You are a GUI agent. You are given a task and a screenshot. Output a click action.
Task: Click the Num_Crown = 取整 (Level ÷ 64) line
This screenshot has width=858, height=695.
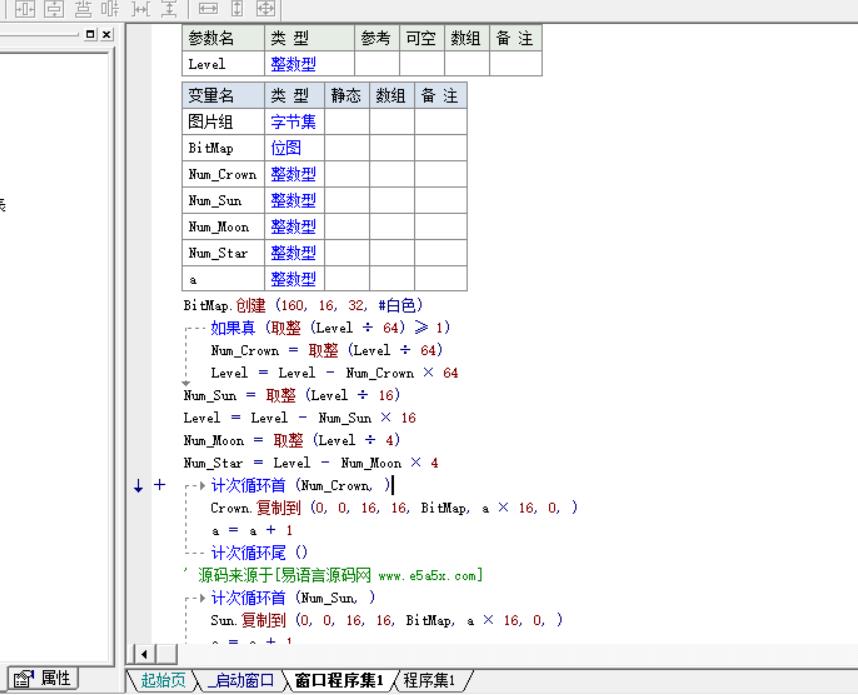[327, 350]
